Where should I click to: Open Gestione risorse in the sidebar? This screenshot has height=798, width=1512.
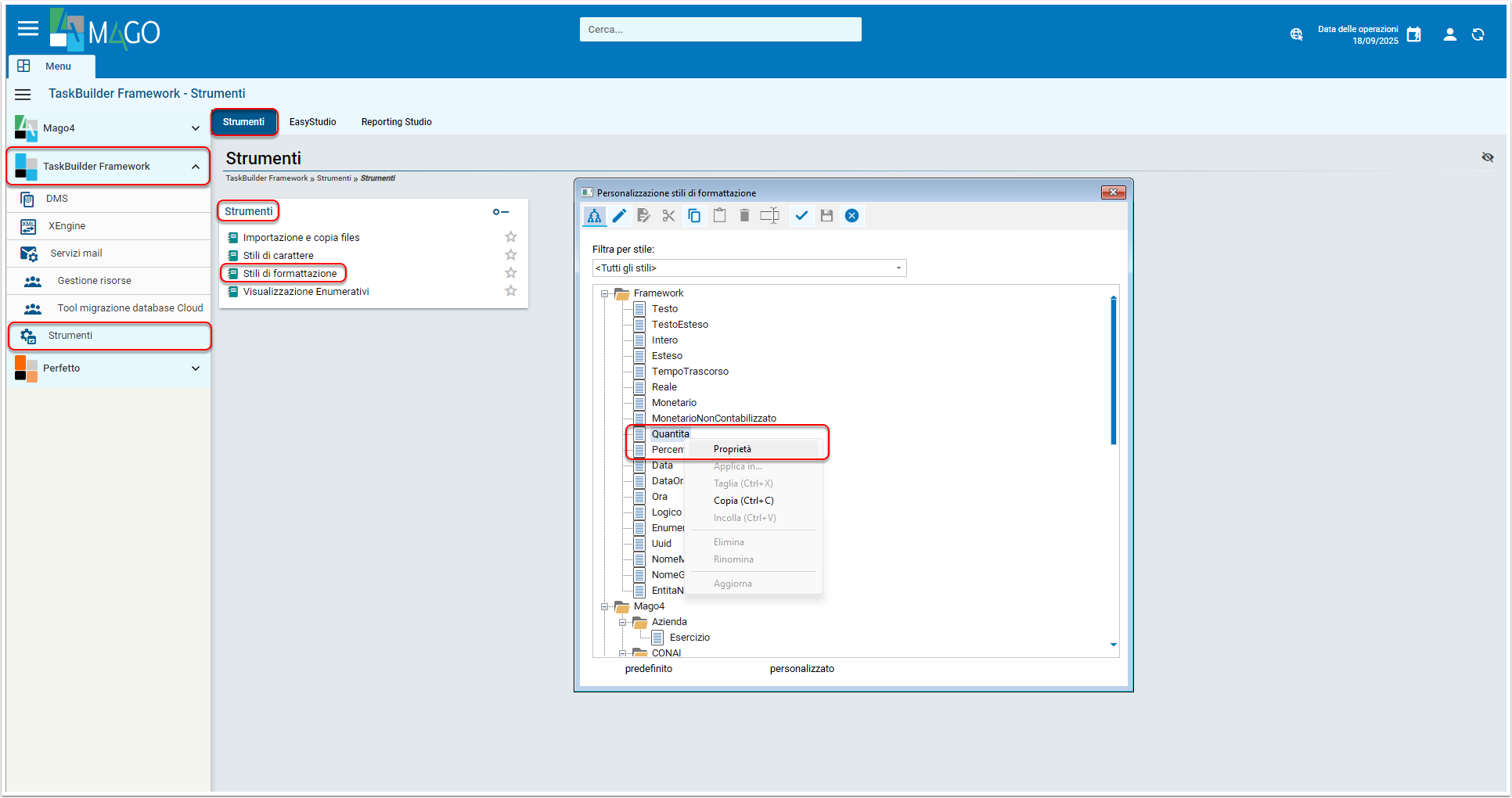[110, 281]
